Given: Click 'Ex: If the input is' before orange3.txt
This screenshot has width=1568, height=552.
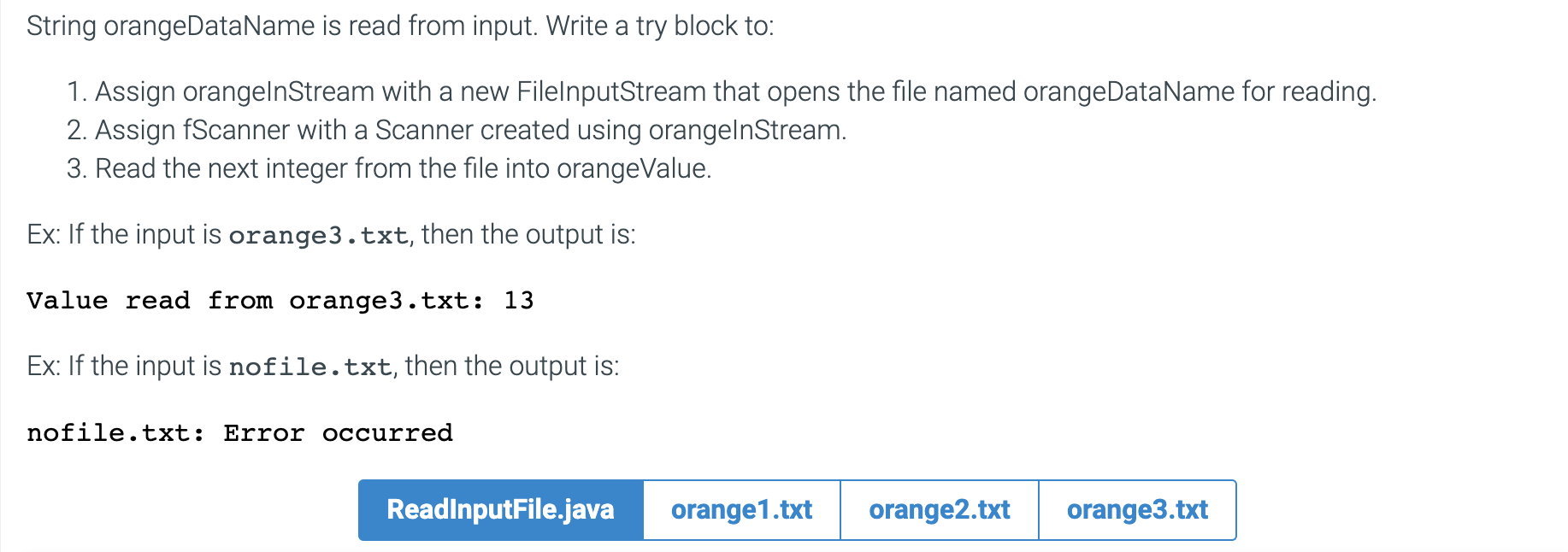Looking at the screenshot, I should pos(124,235).
